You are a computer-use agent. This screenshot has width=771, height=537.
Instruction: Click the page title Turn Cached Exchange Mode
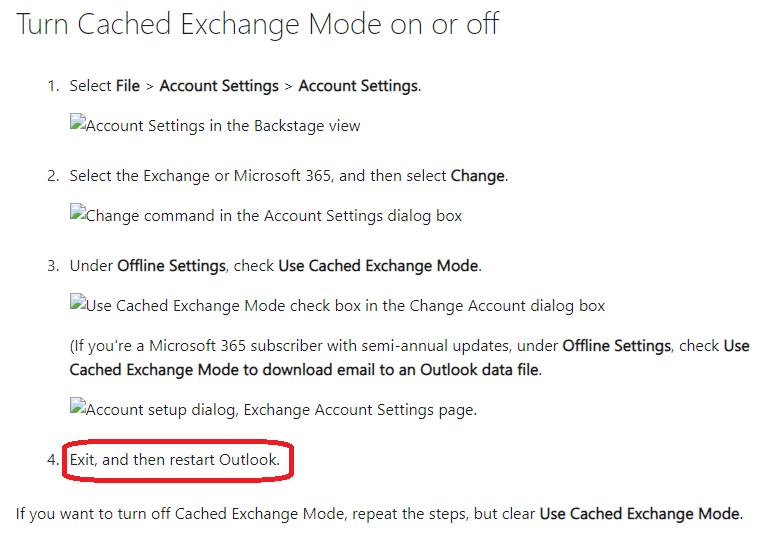[258, 24]
